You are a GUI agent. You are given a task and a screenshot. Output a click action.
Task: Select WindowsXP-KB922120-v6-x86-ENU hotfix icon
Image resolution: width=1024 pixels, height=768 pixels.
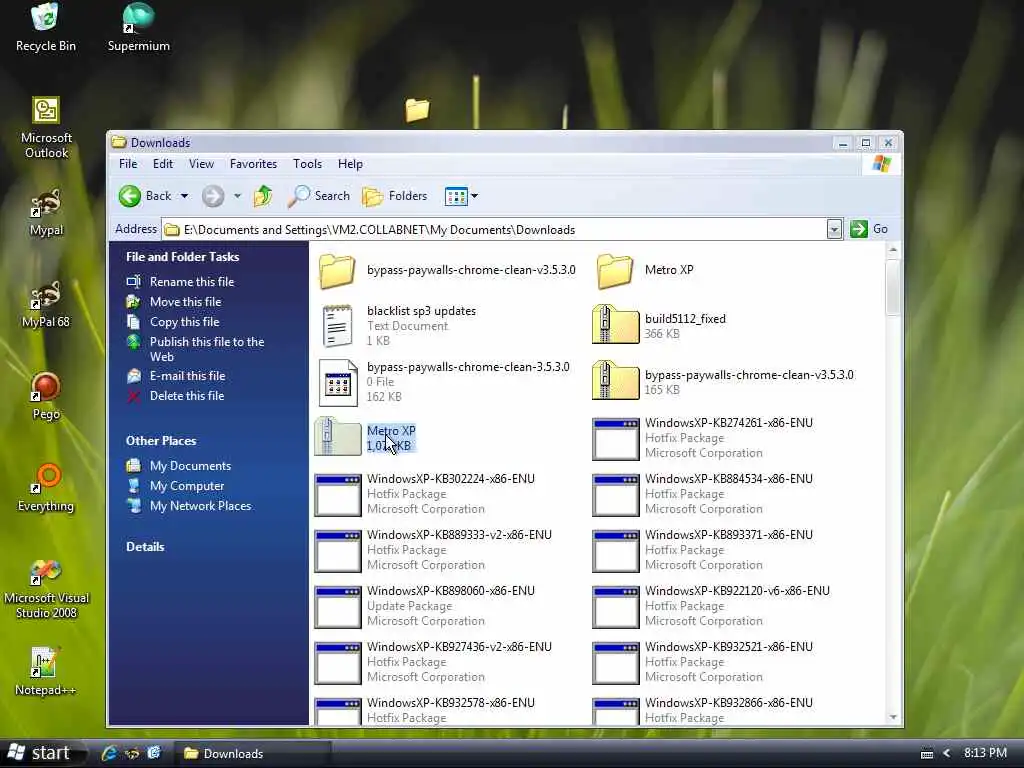point(615,607)
